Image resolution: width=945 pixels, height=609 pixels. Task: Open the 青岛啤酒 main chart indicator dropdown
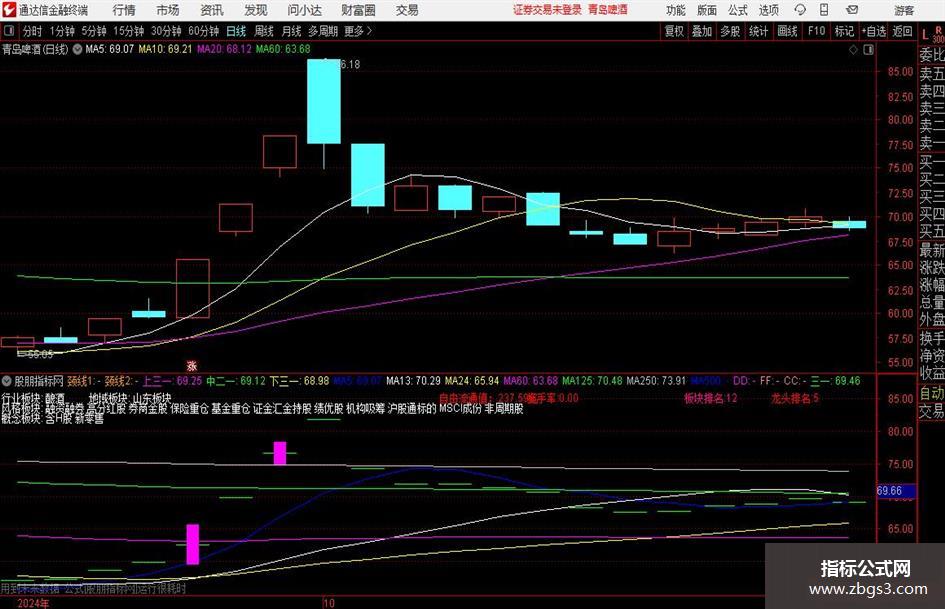[77, 49]
